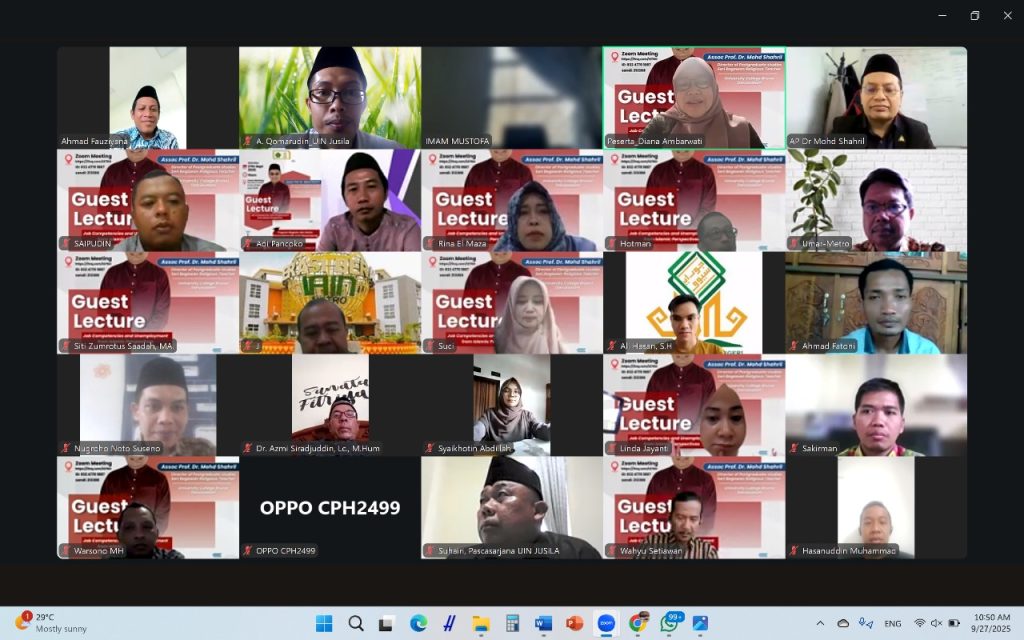This screenshot has height=640, width=1024.
Task: Restore down the Zoom meeting window
Action: point(974,15)
